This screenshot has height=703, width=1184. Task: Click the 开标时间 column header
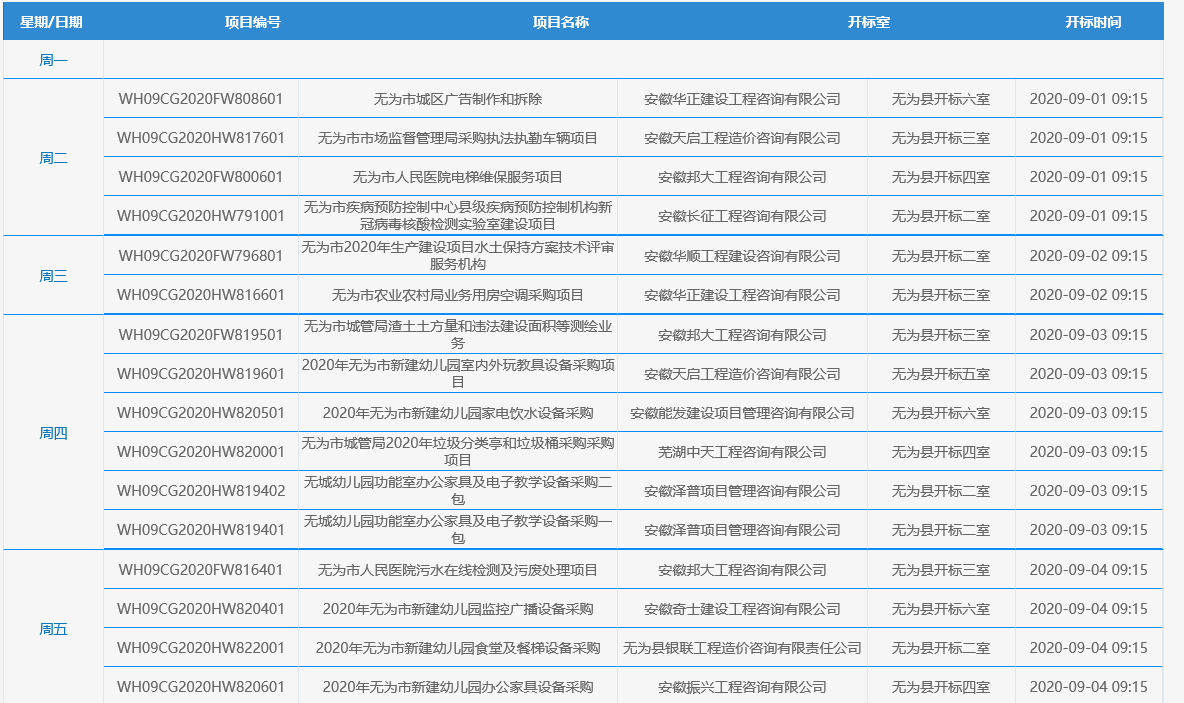point(1092,22)
